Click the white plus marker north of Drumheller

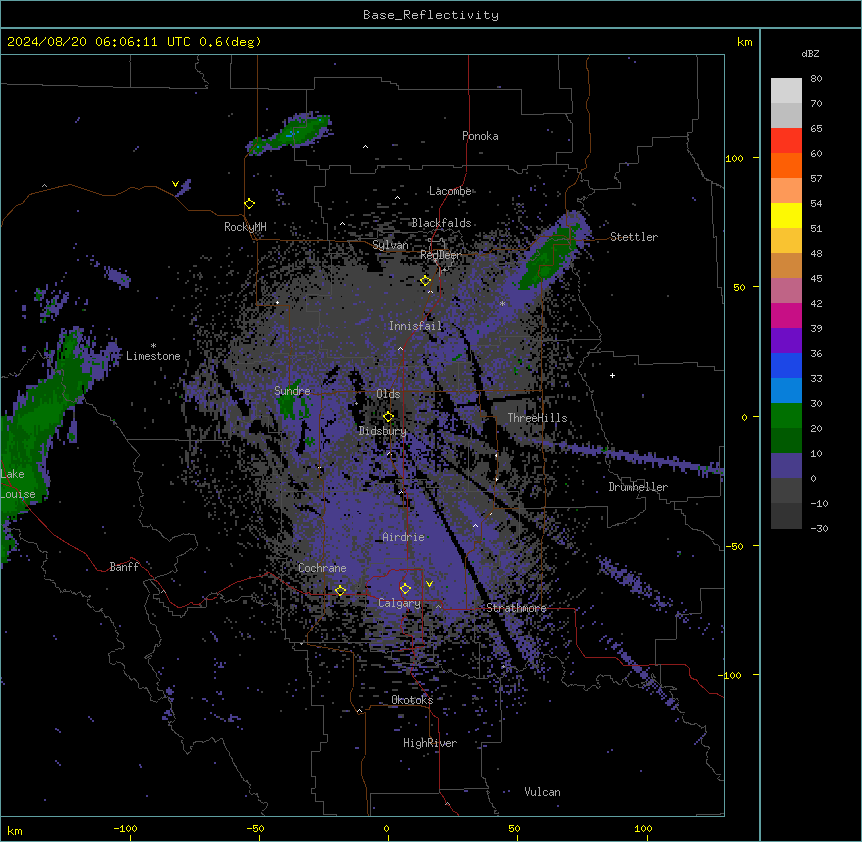[x=612, y=375]
